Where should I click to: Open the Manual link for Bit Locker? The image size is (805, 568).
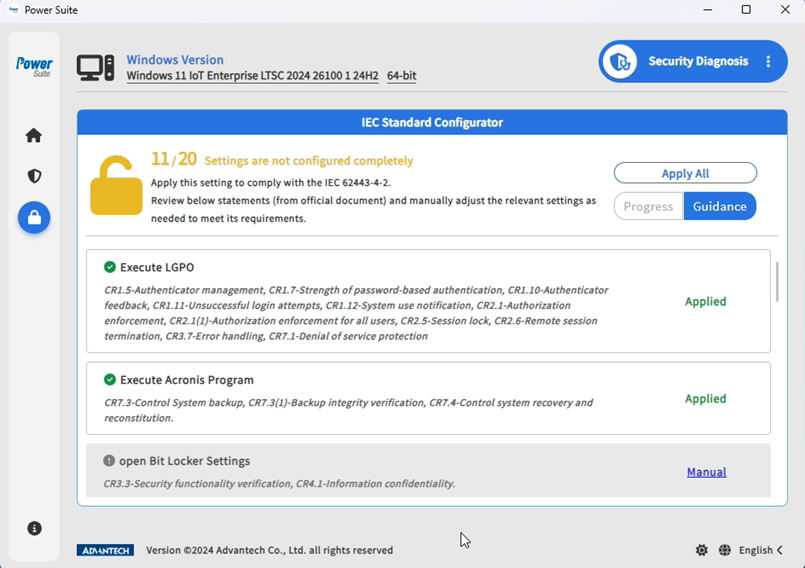[706, 472]
